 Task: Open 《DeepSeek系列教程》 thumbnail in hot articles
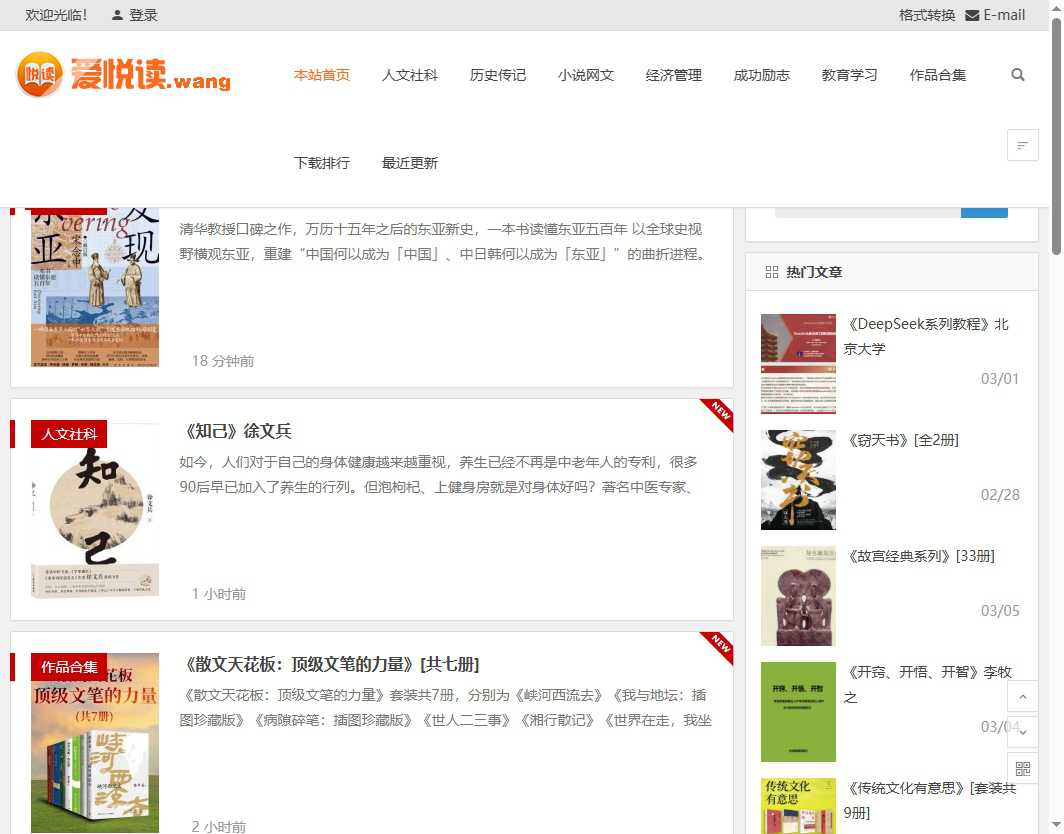pyautogui.click(x=798, y=364)
